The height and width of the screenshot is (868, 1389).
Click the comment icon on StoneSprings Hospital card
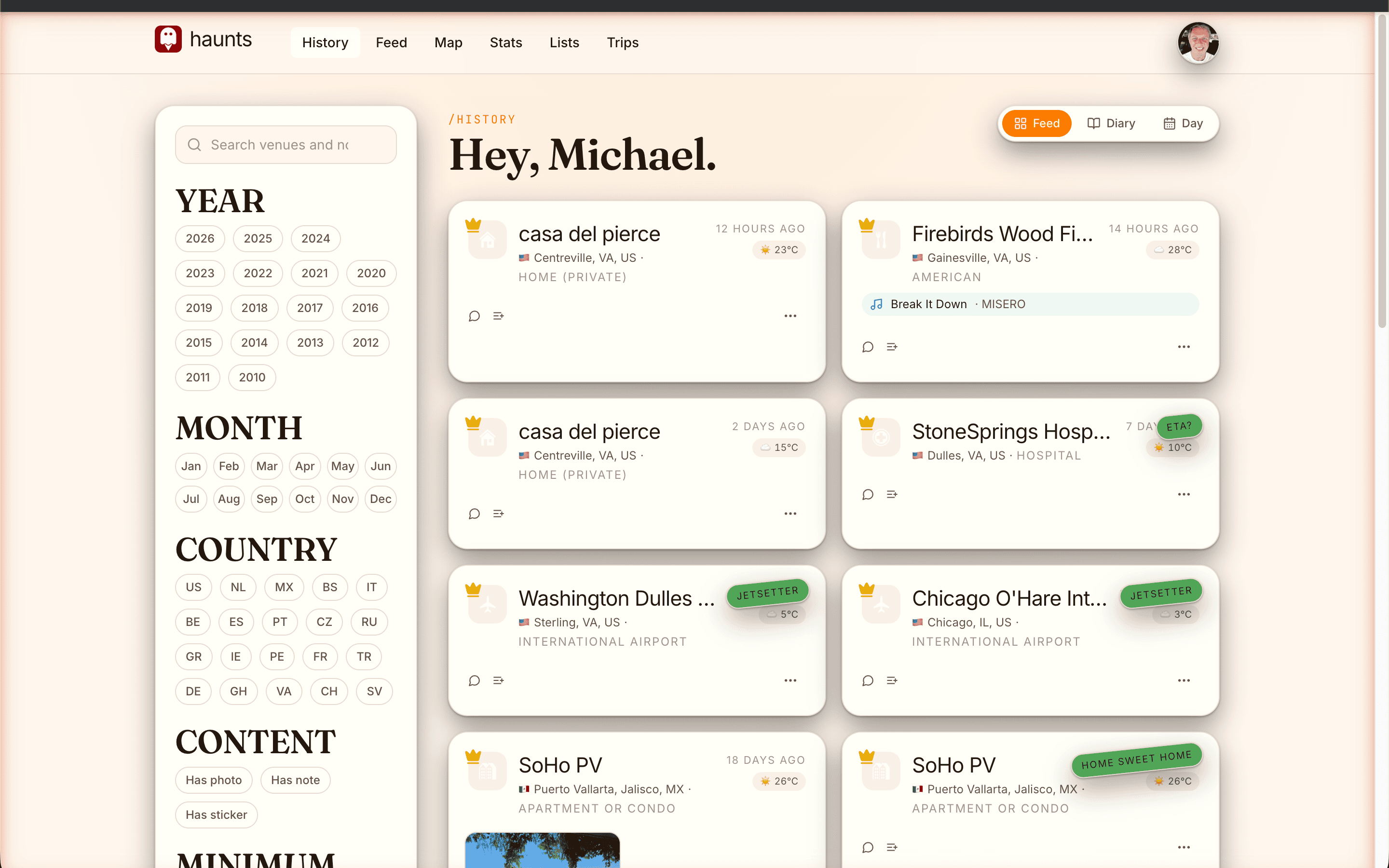867,494
